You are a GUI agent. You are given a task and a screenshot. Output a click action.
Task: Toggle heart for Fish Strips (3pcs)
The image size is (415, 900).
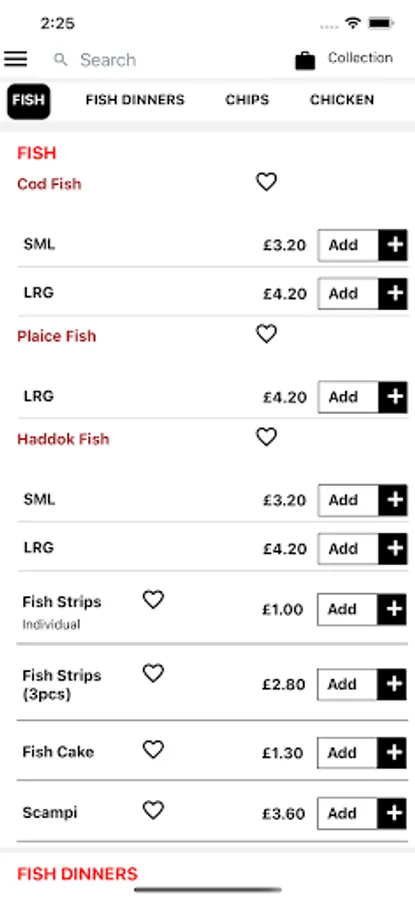pos(153,673)
